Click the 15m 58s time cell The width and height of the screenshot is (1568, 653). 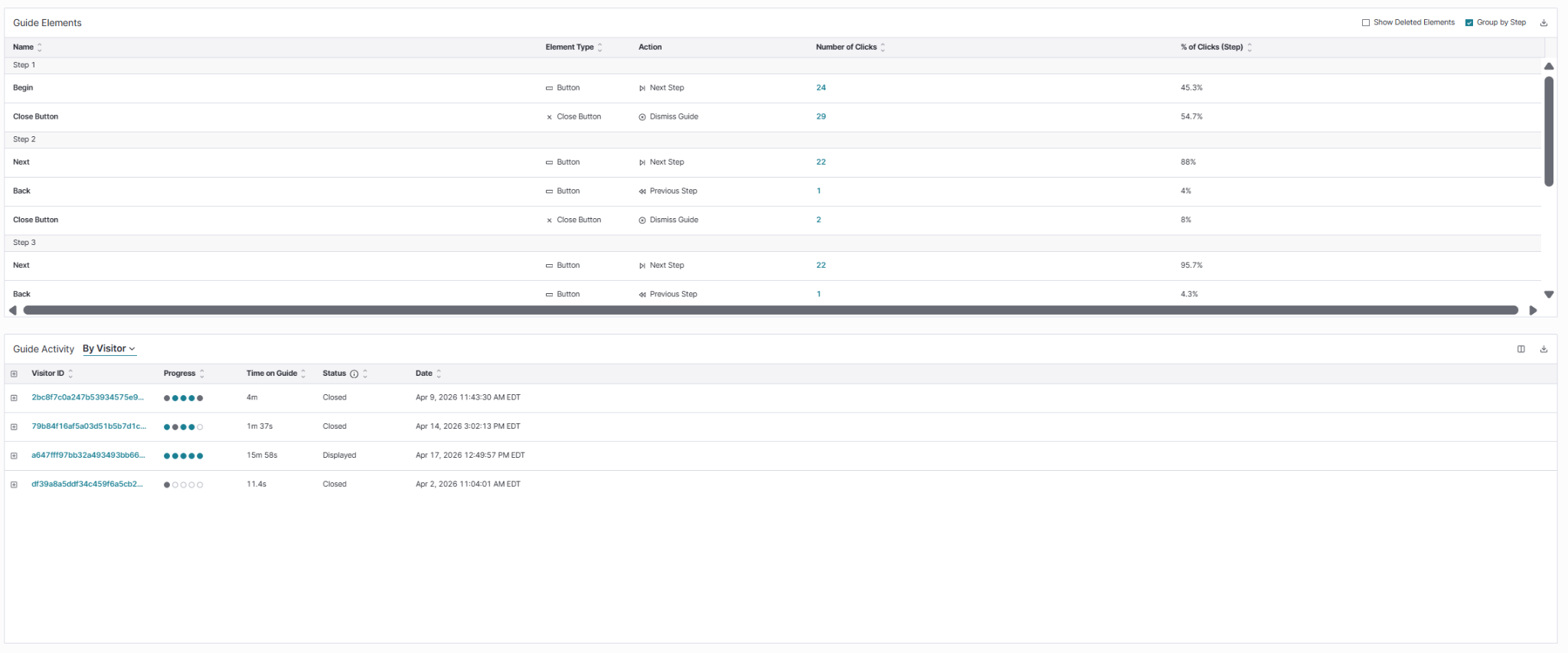(x=262, y=455)
